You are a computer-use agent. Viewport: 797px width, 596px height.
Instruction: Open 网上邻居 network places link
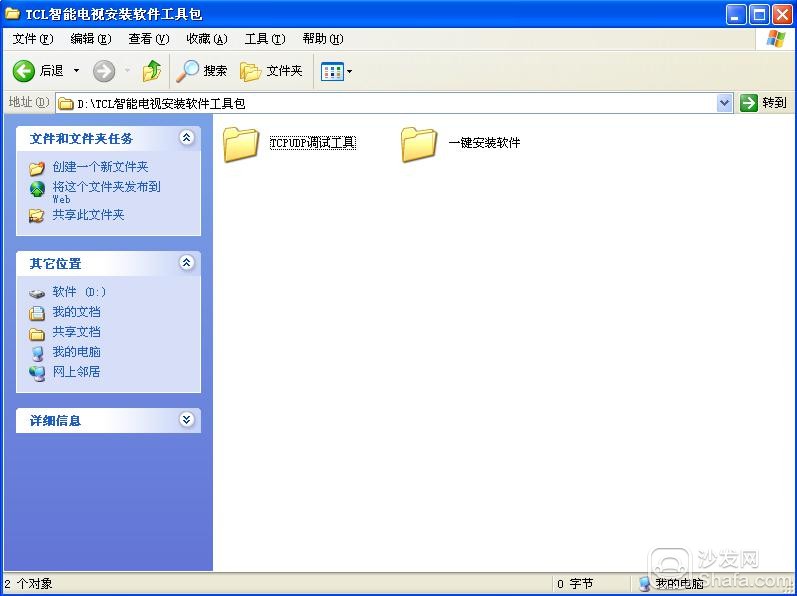76,372
